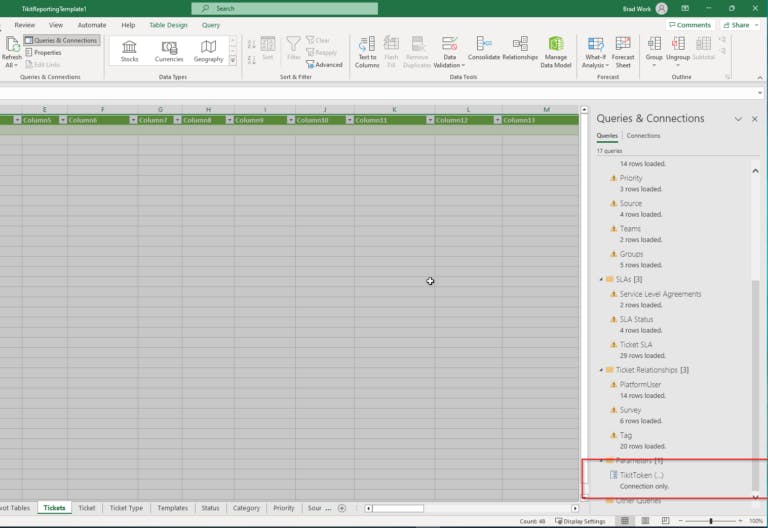Open the Relationships dialog
The image size is (768, 528).
pyautogui.click(x=520, y=48)
